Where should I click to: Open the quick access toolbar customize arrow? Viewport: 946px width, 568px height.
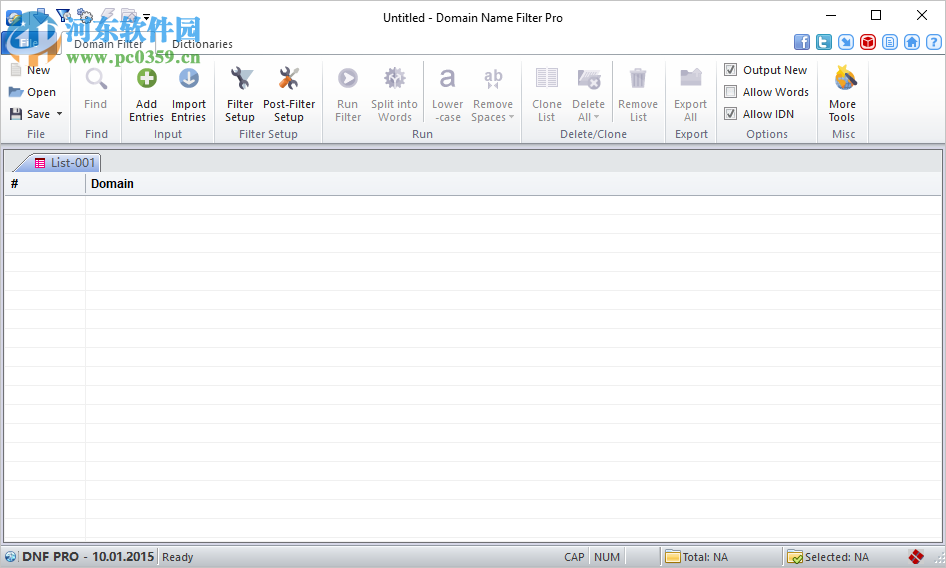[x=146, y=16]
